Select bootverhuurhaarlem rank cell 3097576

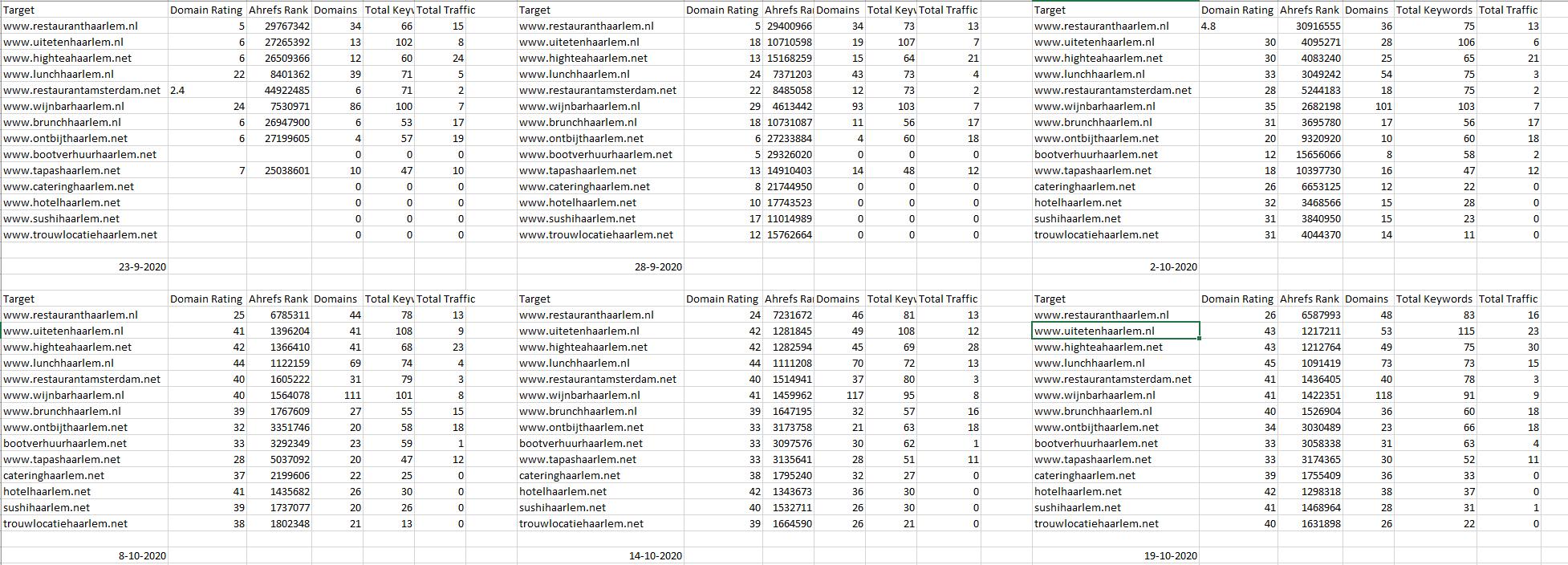pyautogui.click(x=788, y=443)
